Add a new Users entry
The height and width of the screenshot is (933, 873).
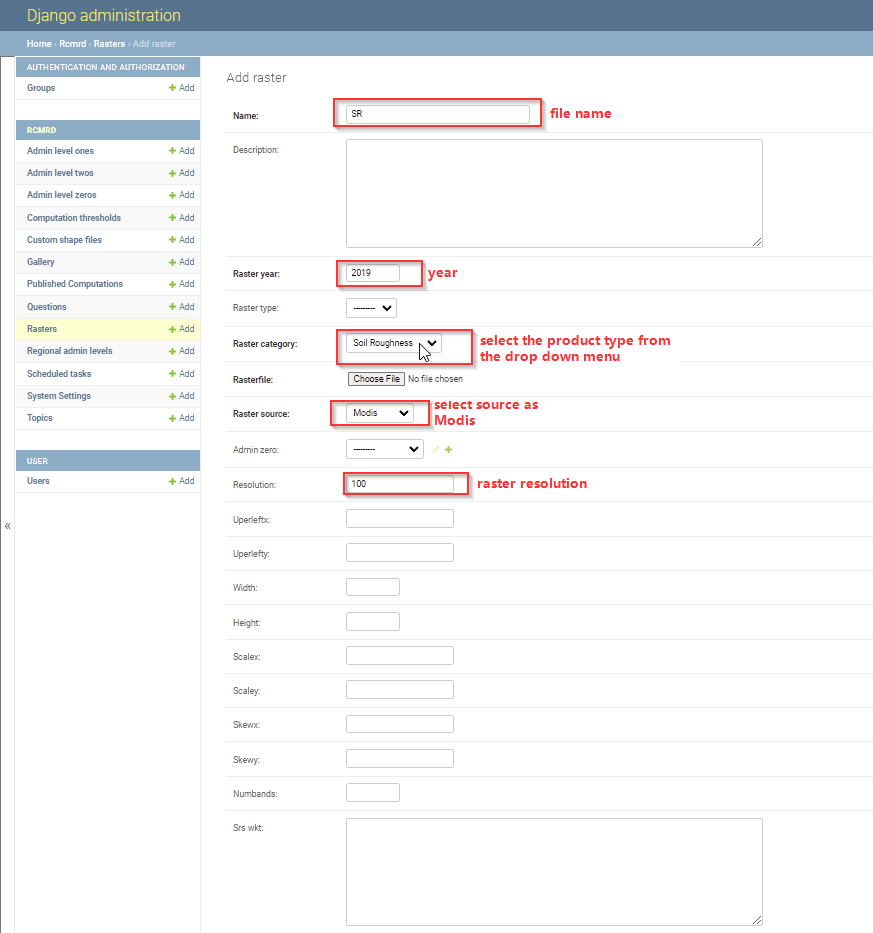[x=182, y=481]
